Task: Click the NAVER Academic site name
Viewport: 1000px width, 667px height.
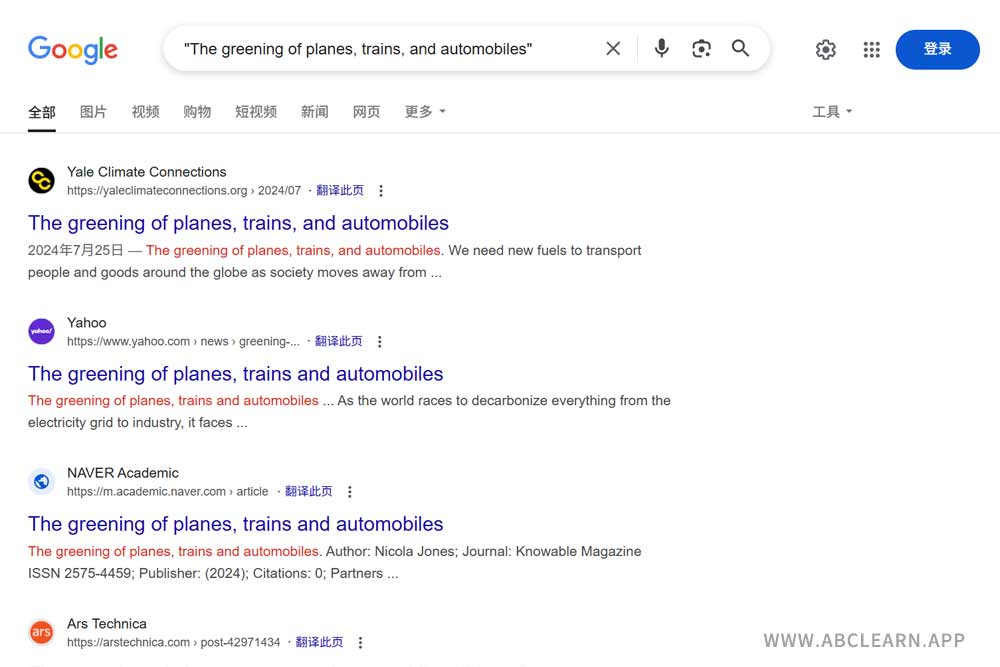Action: coord(123,473)
